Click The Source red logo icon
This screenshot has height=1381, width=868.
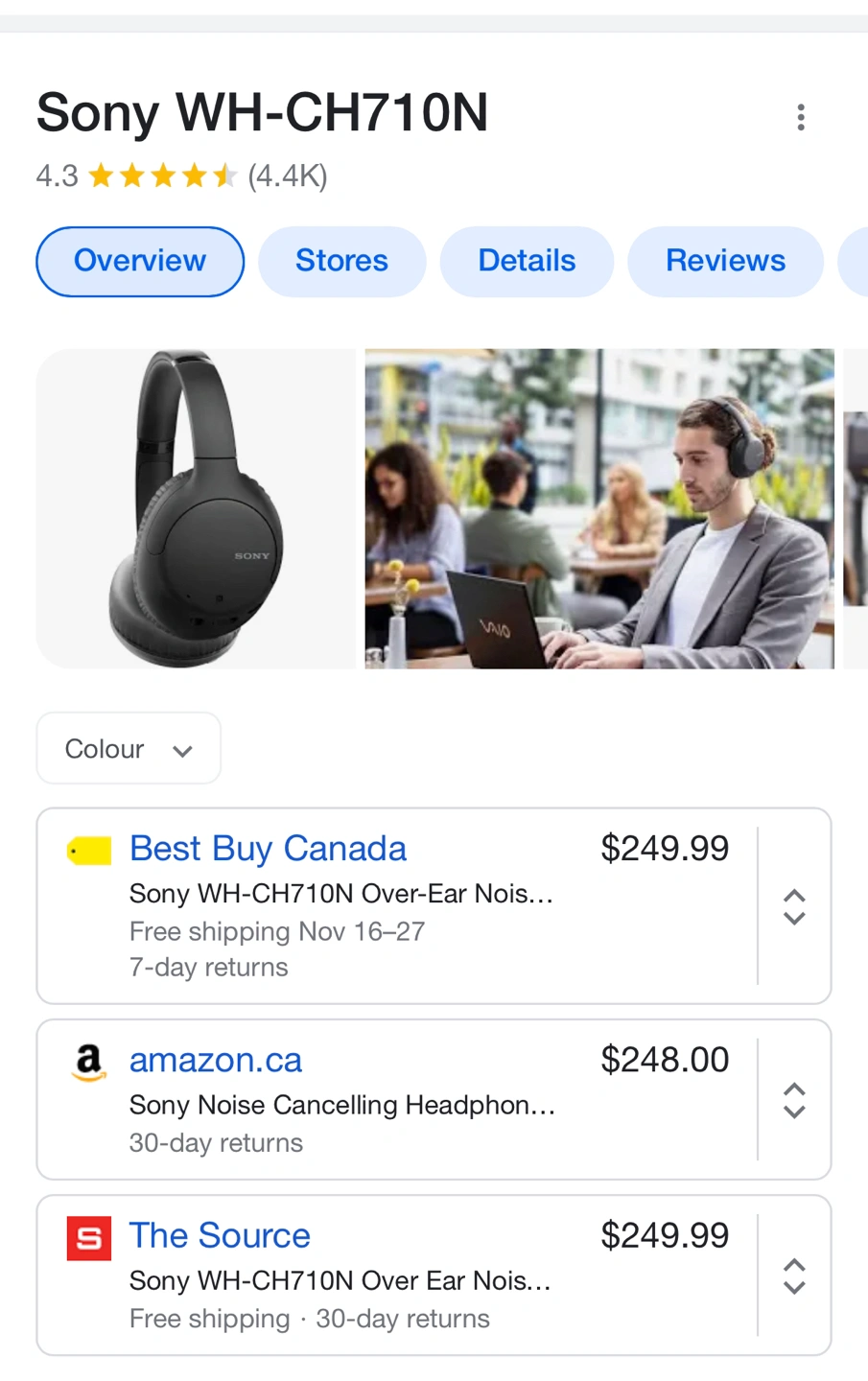(x=89, y=1237)
